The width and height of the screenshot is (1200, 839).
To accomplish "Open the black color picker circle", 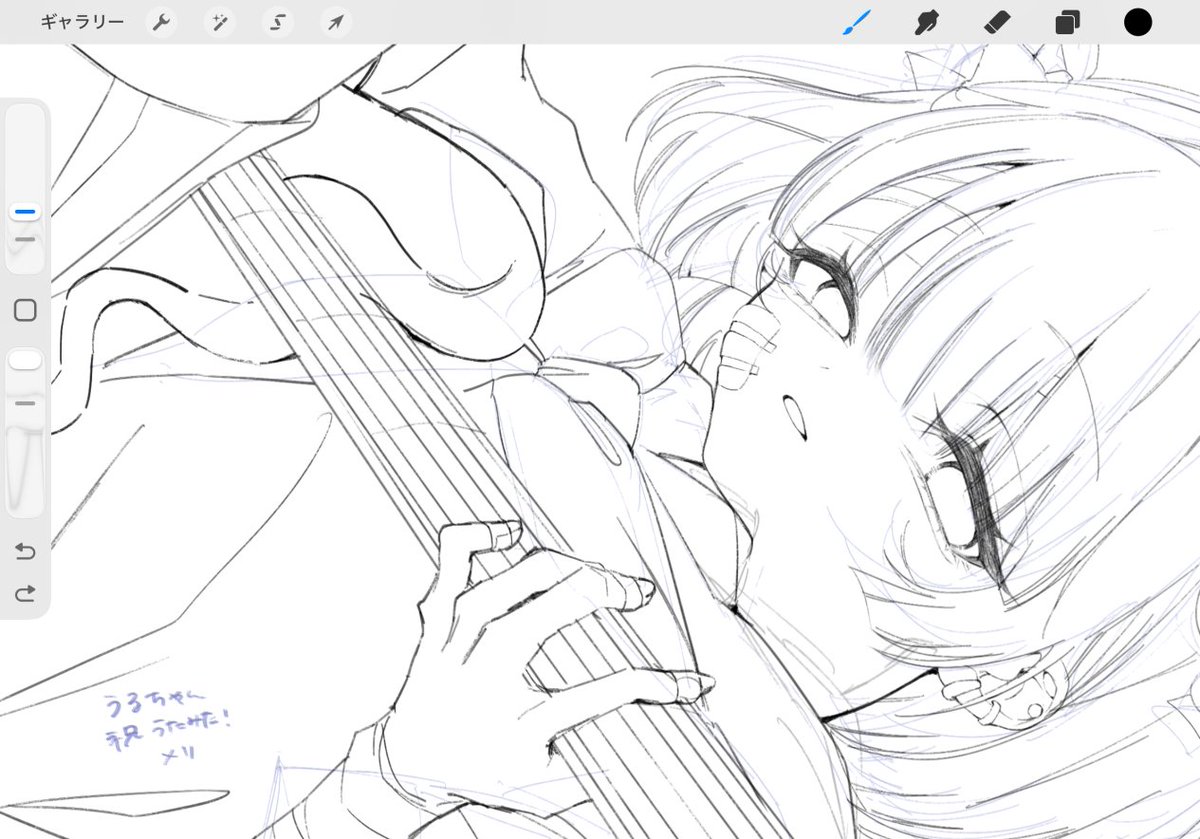I will point(1138,22).
